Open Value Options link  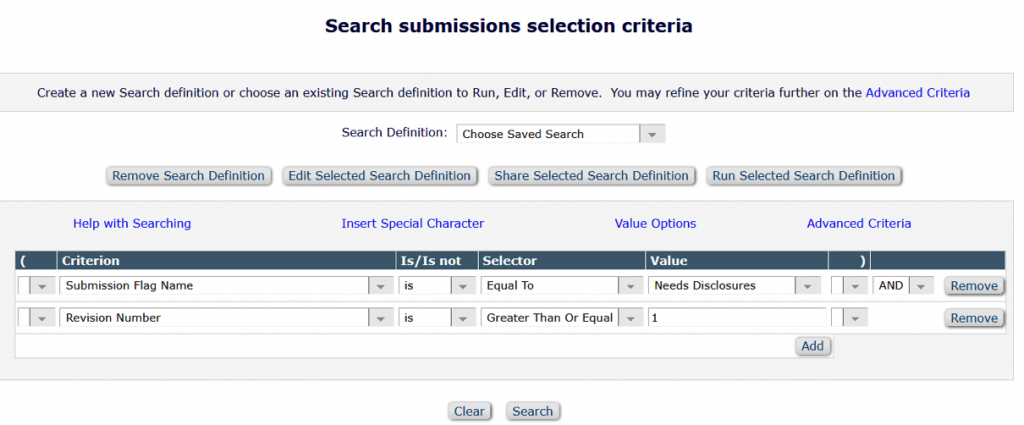(x=655, y=223)
